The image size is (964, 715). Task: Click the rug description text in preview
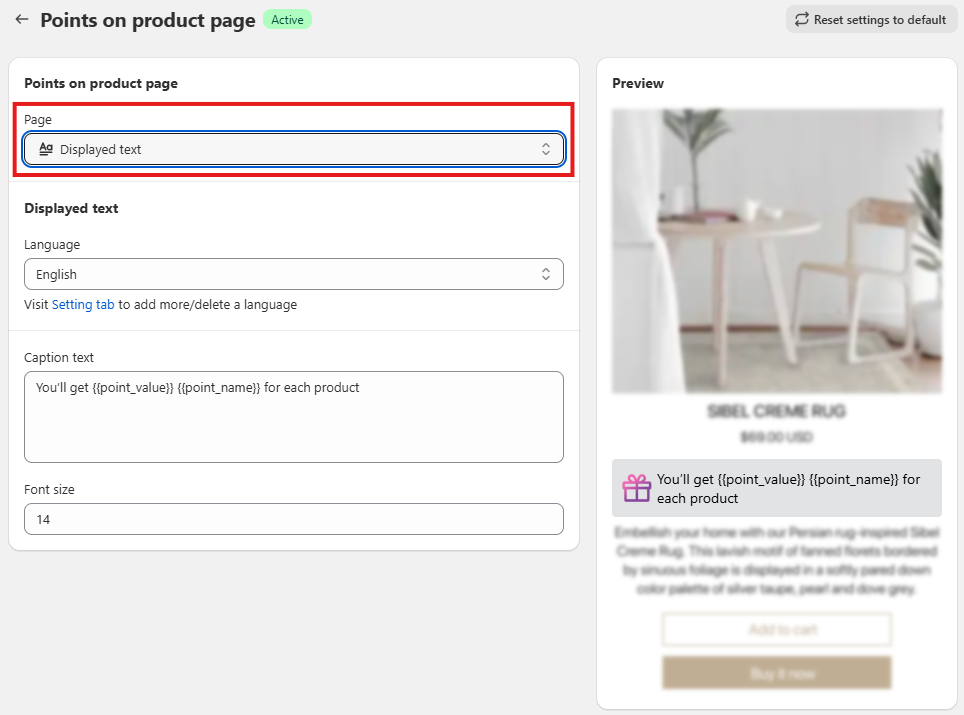point(776,560)
